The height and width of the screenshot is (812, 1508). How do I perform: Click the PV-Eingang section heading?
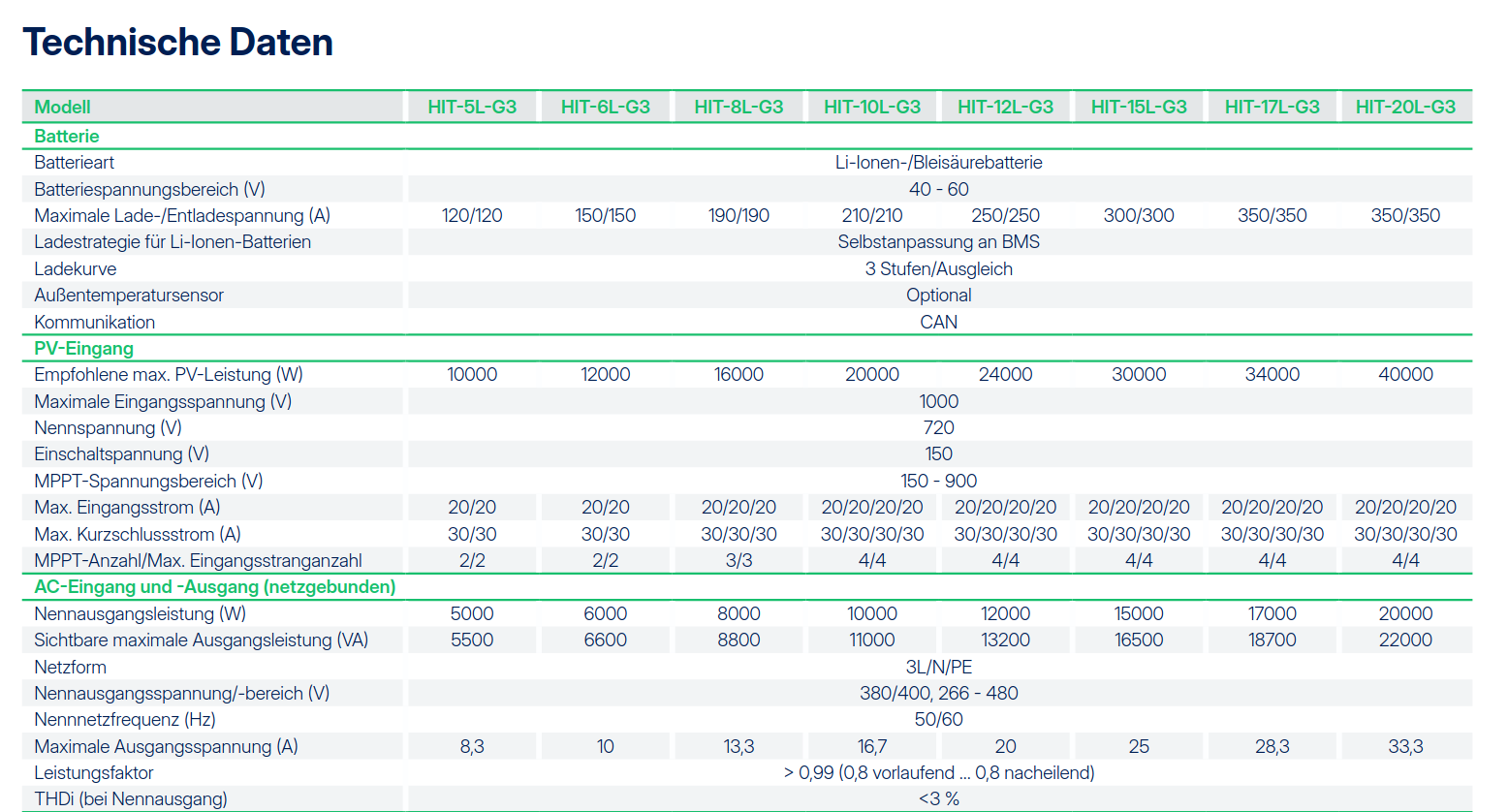click(84, 349)
